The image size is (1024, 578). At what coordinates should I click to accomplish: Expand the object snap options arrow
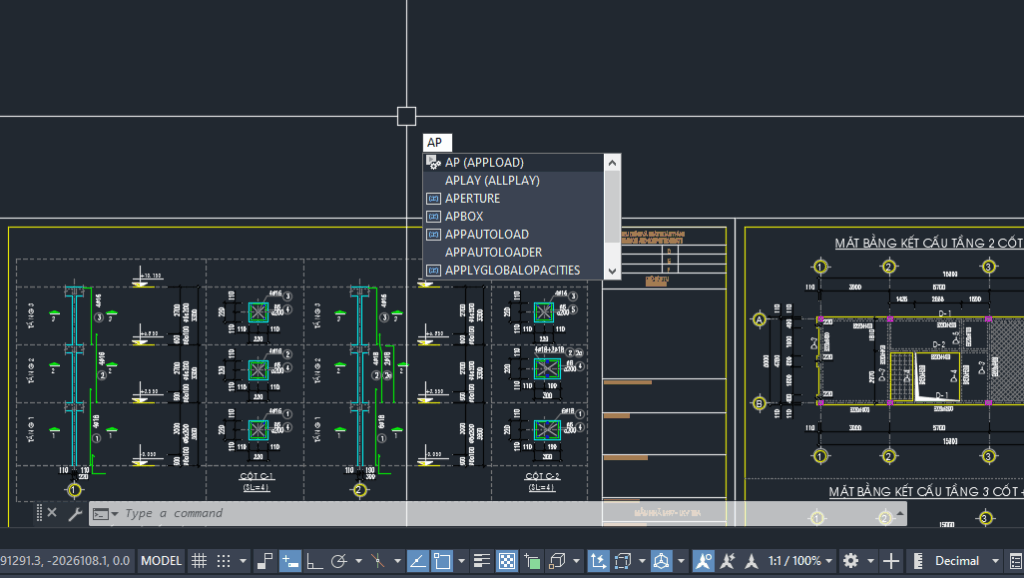tap(460, 561)
